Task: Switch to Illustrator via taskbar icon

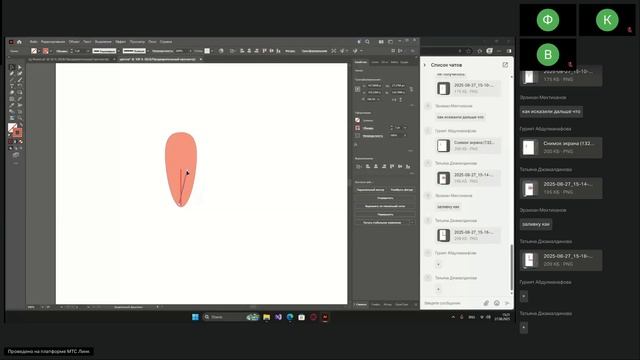Action: click(x=325, y=317)
